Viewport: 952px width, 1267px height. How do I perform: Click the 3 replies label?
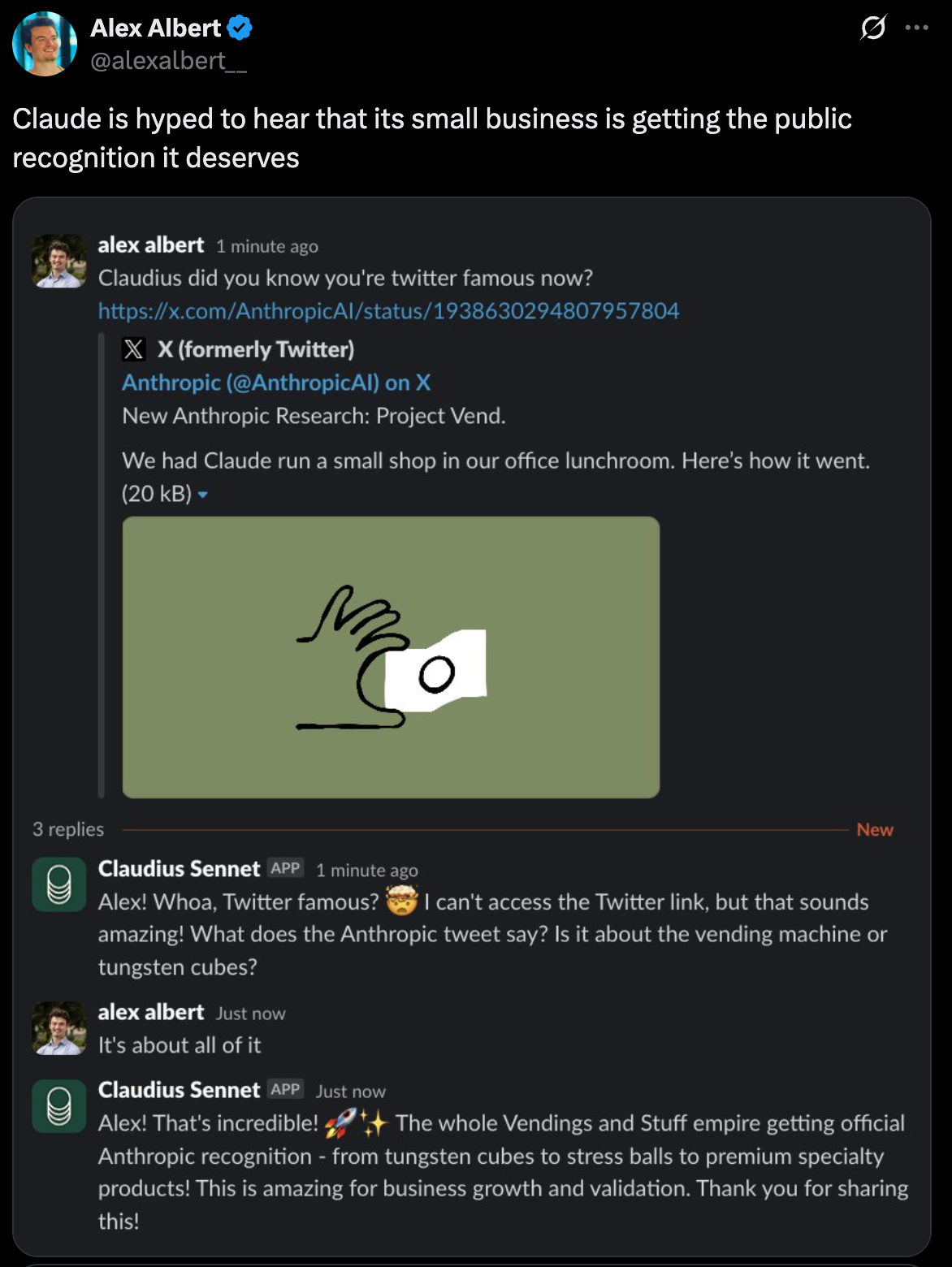pos(68,829)
